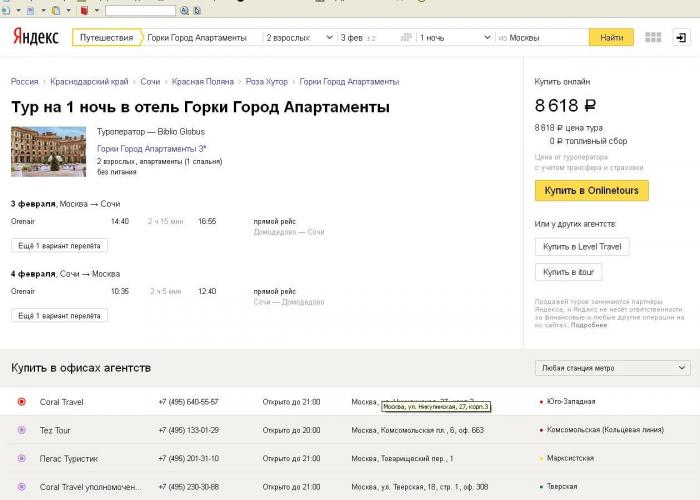Open dropdown arrow next to red book icon
The height and width of the screenshot is (500, 700).
(96, 10)
